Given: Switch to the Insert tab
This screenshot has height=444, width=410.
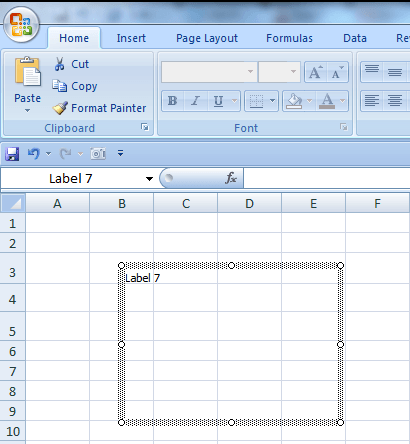Looking at the screenshot, I should (131, 38).
